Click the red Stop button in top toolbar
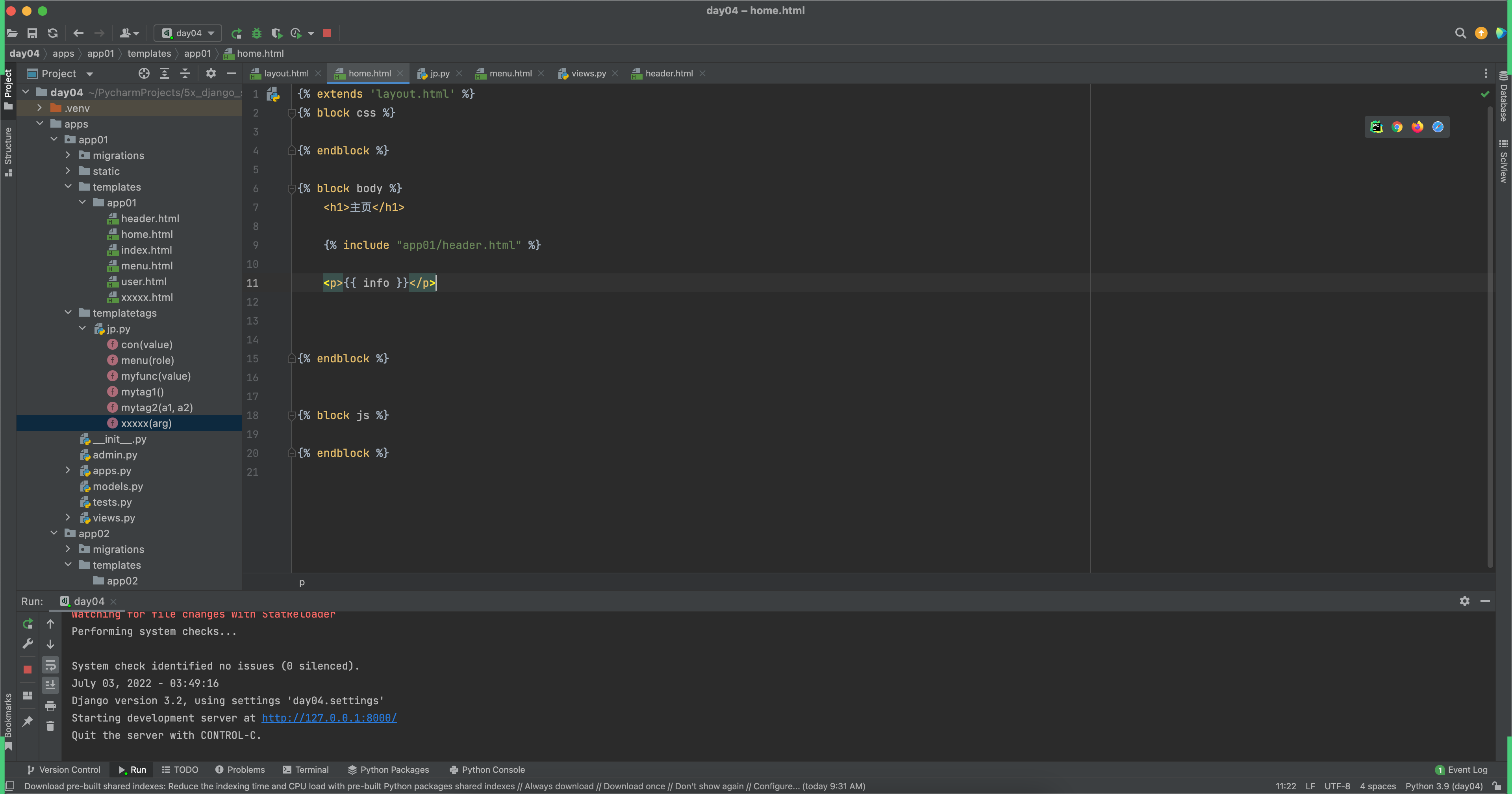1512x794 pixels. [x=327, y=33]
